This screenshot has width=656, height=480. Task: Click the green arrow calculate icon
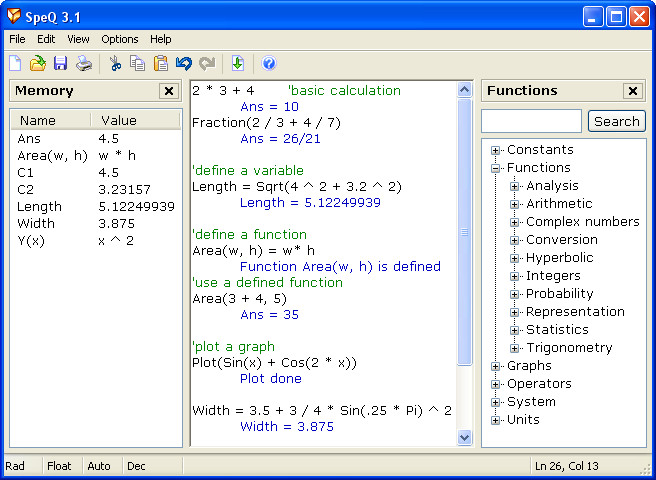[x=238, y=64]
